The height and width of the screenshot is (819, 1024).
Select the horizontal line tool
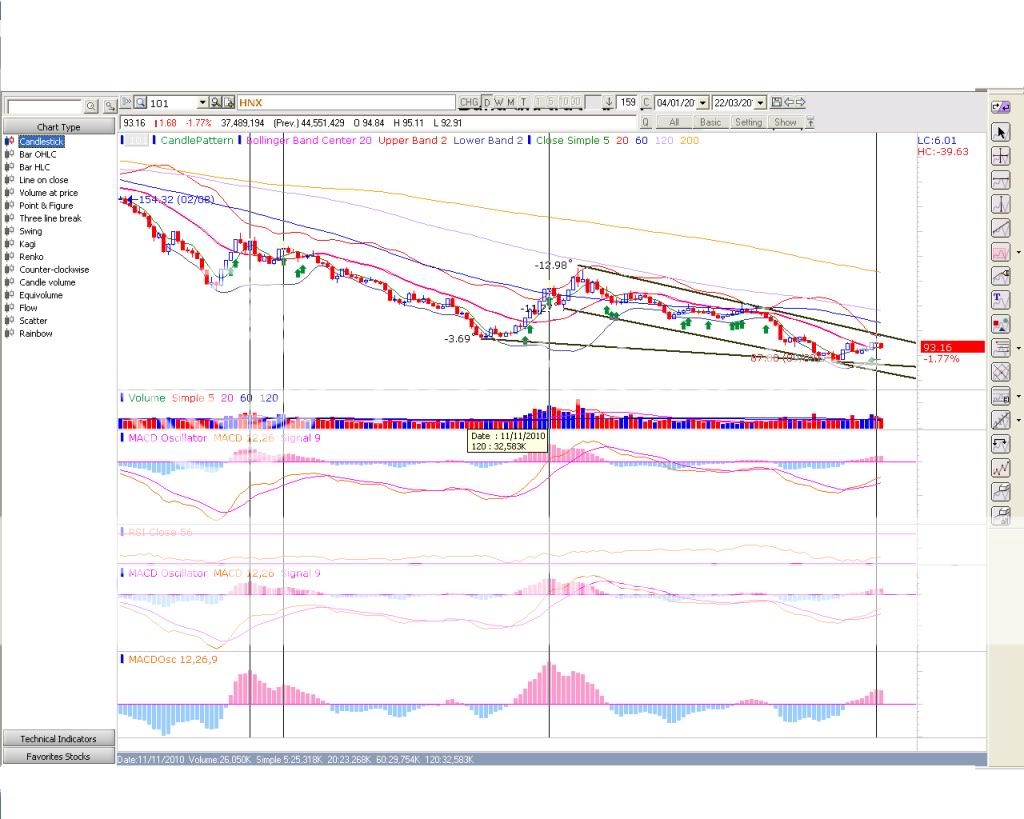(x=1000, y=180)
